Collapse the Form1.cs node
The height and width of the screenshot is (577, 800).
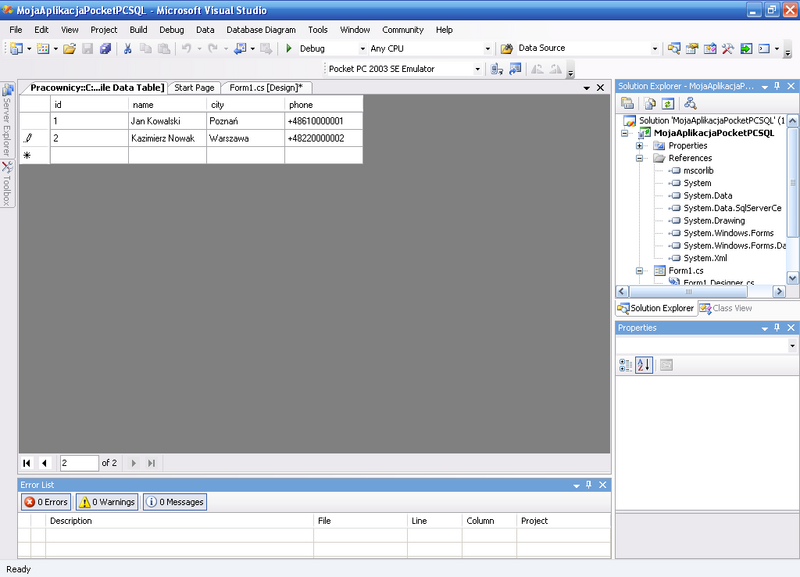point(639,271)
